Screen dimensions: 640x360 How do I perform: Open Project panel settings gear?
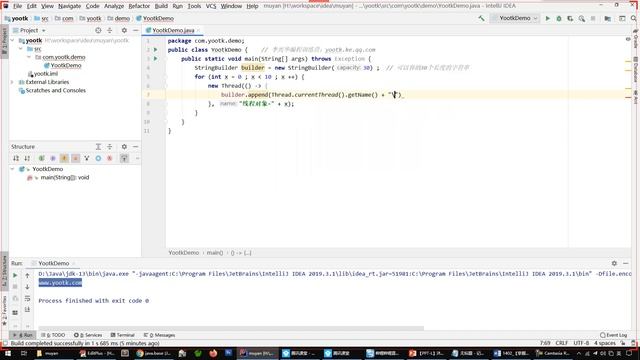coord(124,30)
